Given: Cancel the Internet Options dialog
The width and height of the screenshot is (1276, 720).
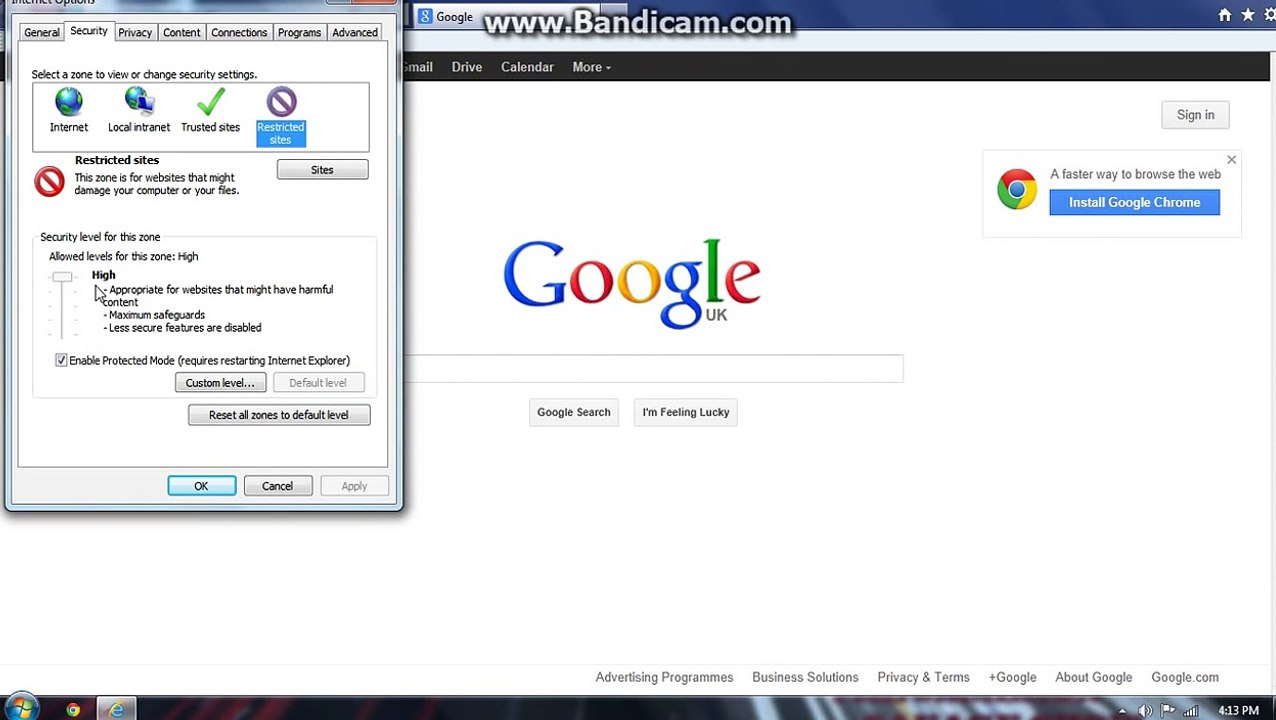Looking at the screenshot, I should [278, 486].
